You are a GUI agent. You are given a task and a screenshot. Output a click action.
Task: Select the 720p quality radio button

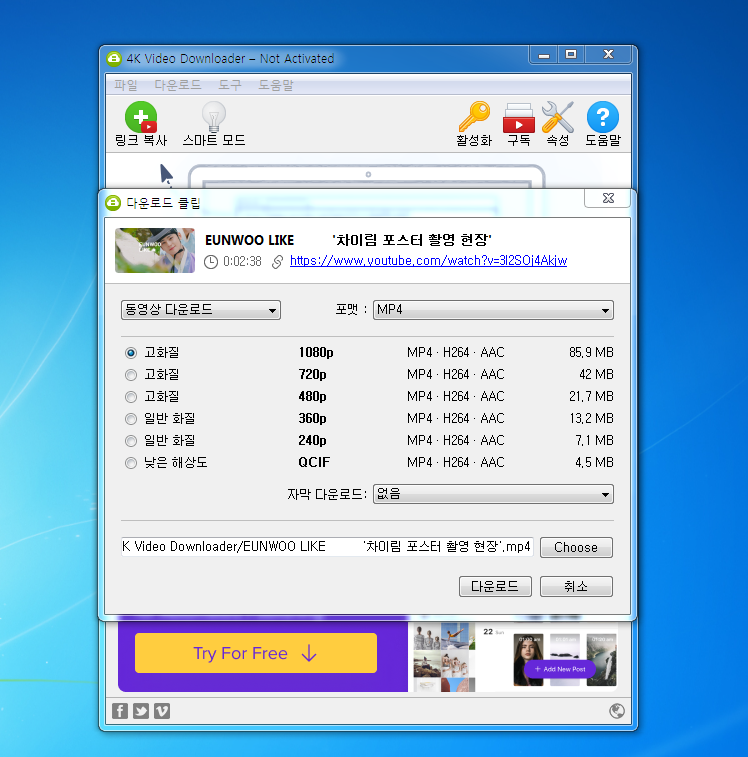pos(130,375)
